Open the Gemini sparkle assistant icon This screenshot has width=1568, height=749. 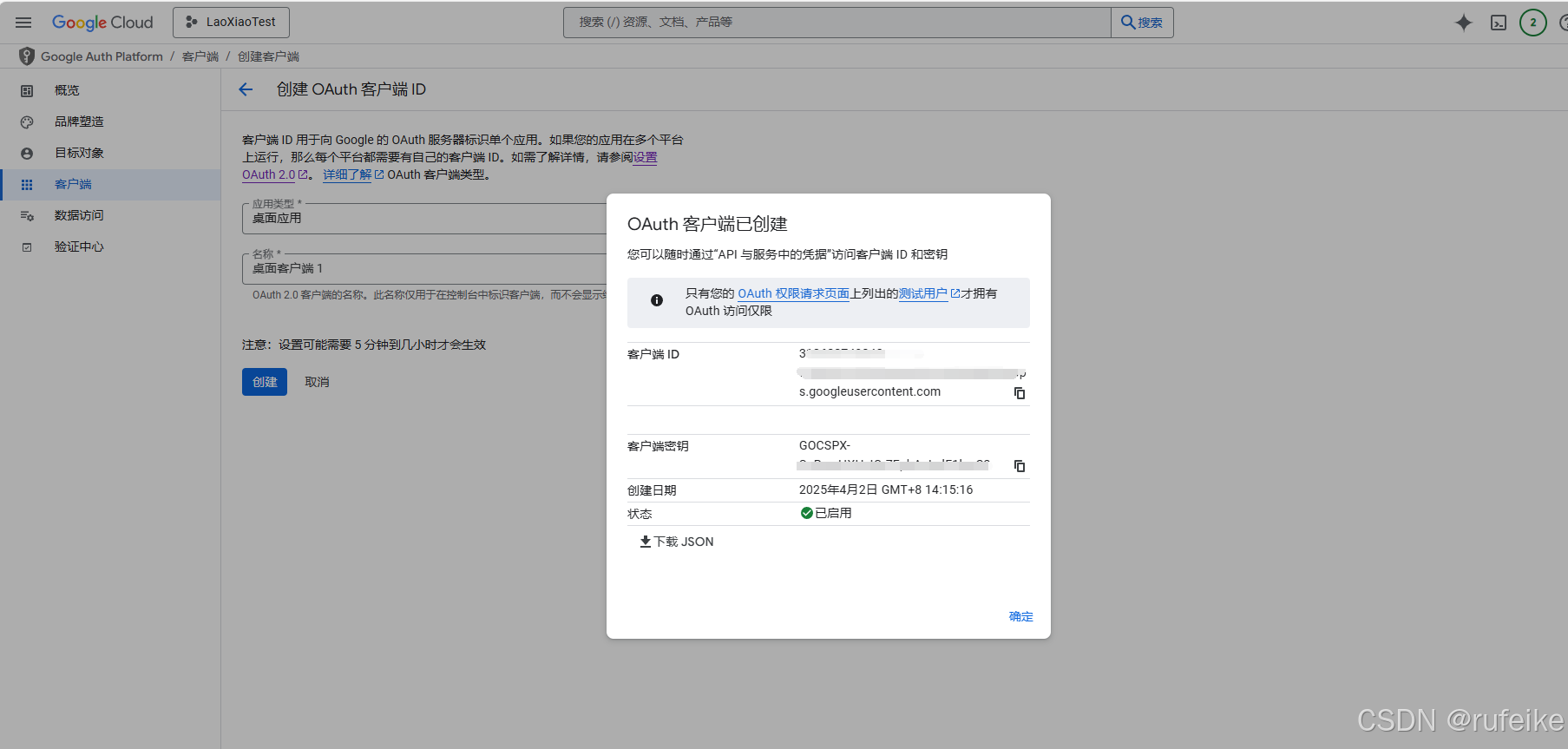[1464, 23]
